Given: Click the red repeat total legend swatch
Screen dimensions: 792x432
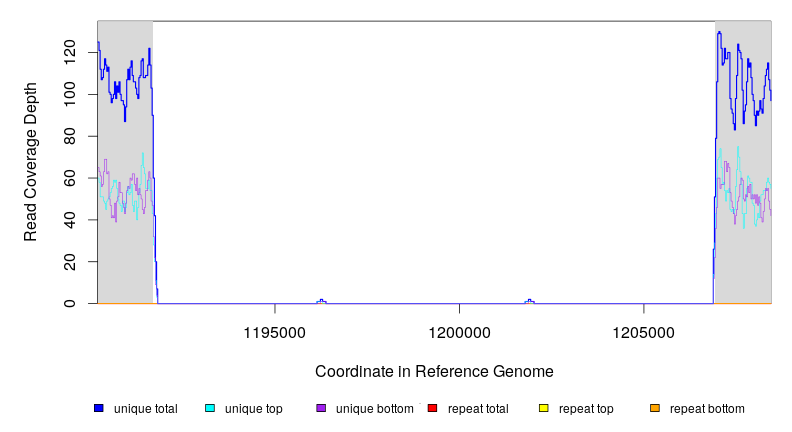Looking at the screenshot, I should tap(432, 408).
